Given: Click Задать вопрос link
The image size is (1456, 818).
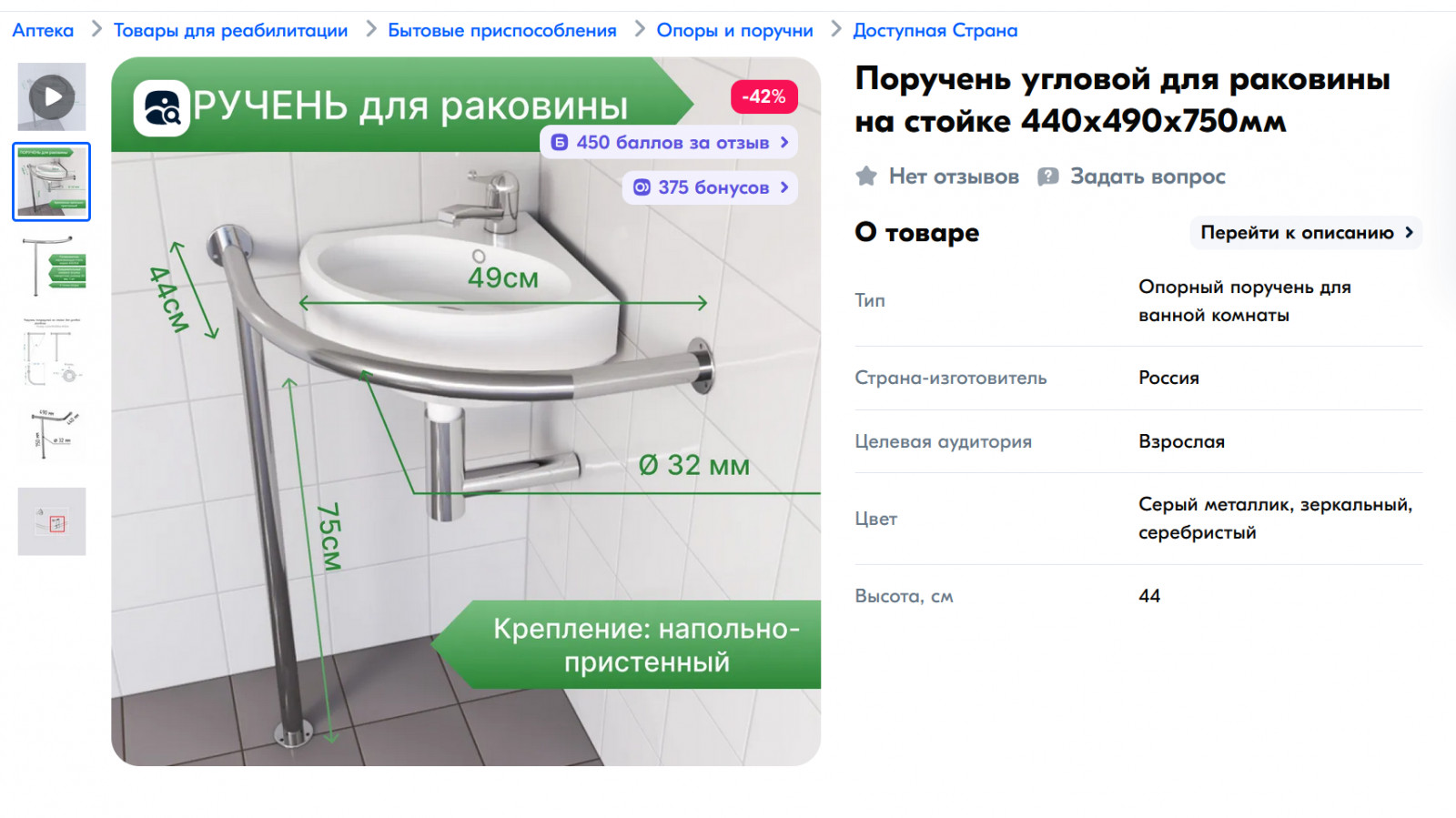Looking at the screenshot, I should point(1148,177).
